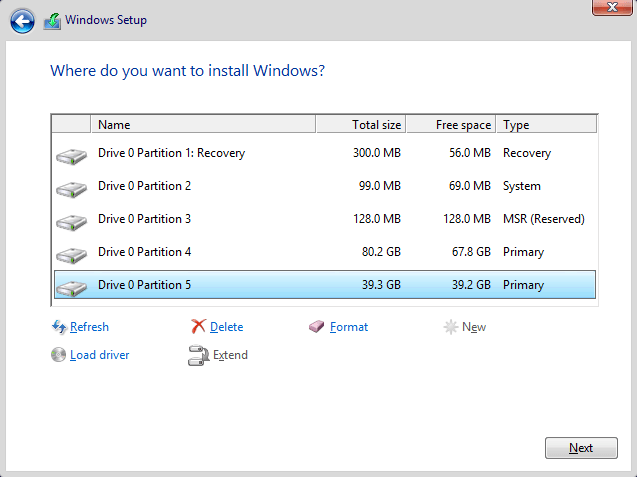Click the pink eraser Format icon
This screenshot has height=477, width=637.
tap(316, 326)
